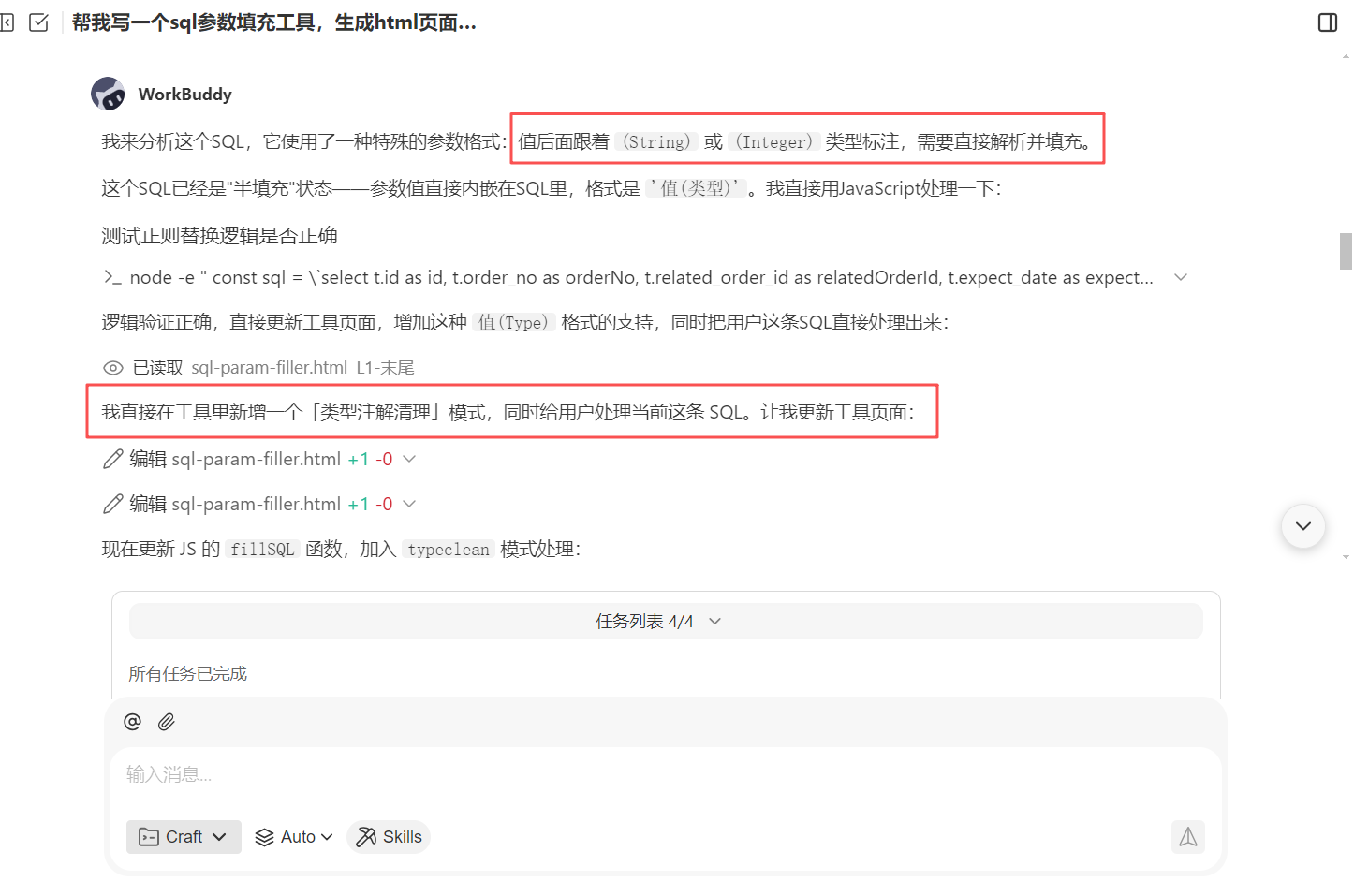The image size is (1354, 896).
Task: Click the node -e const sql command line
Action: click(x=641, y=277)
